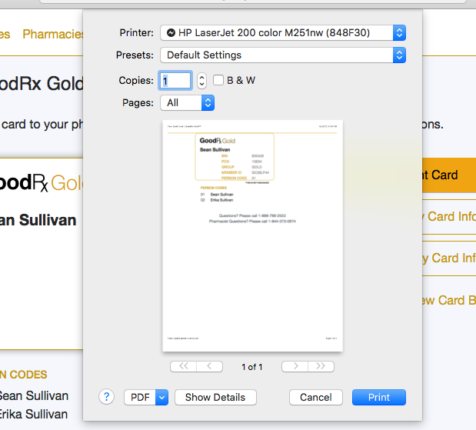Jump to last page in preview

click(321, 366)
